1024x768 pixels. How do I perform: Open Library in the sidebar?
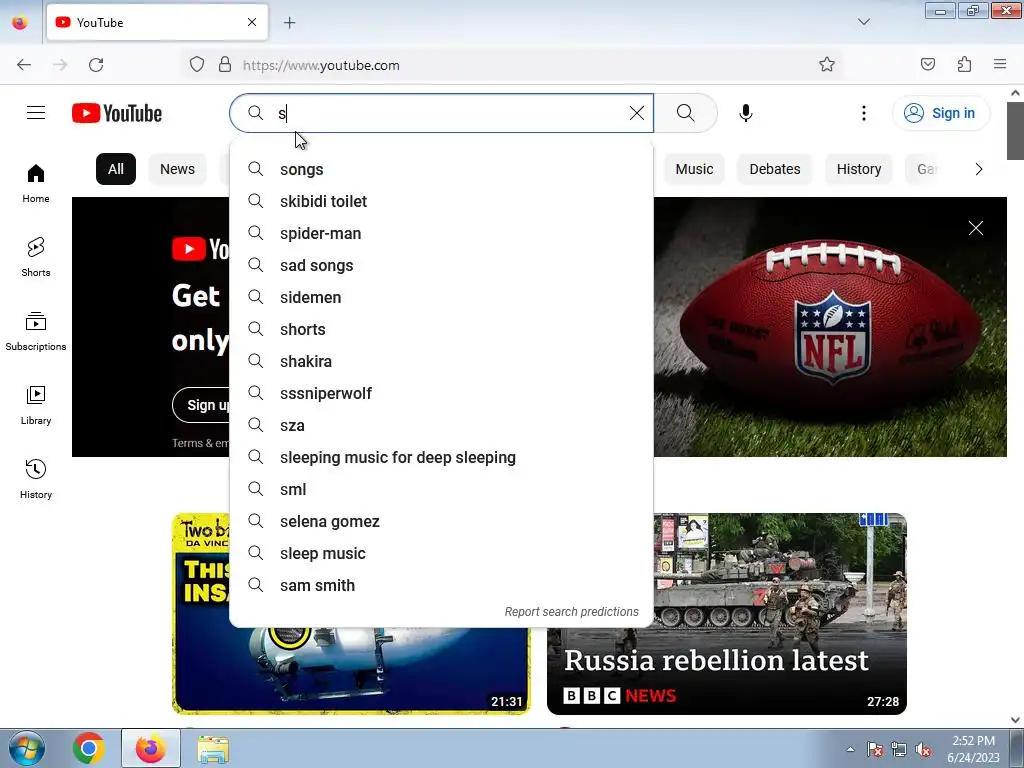tap(36, 406)
